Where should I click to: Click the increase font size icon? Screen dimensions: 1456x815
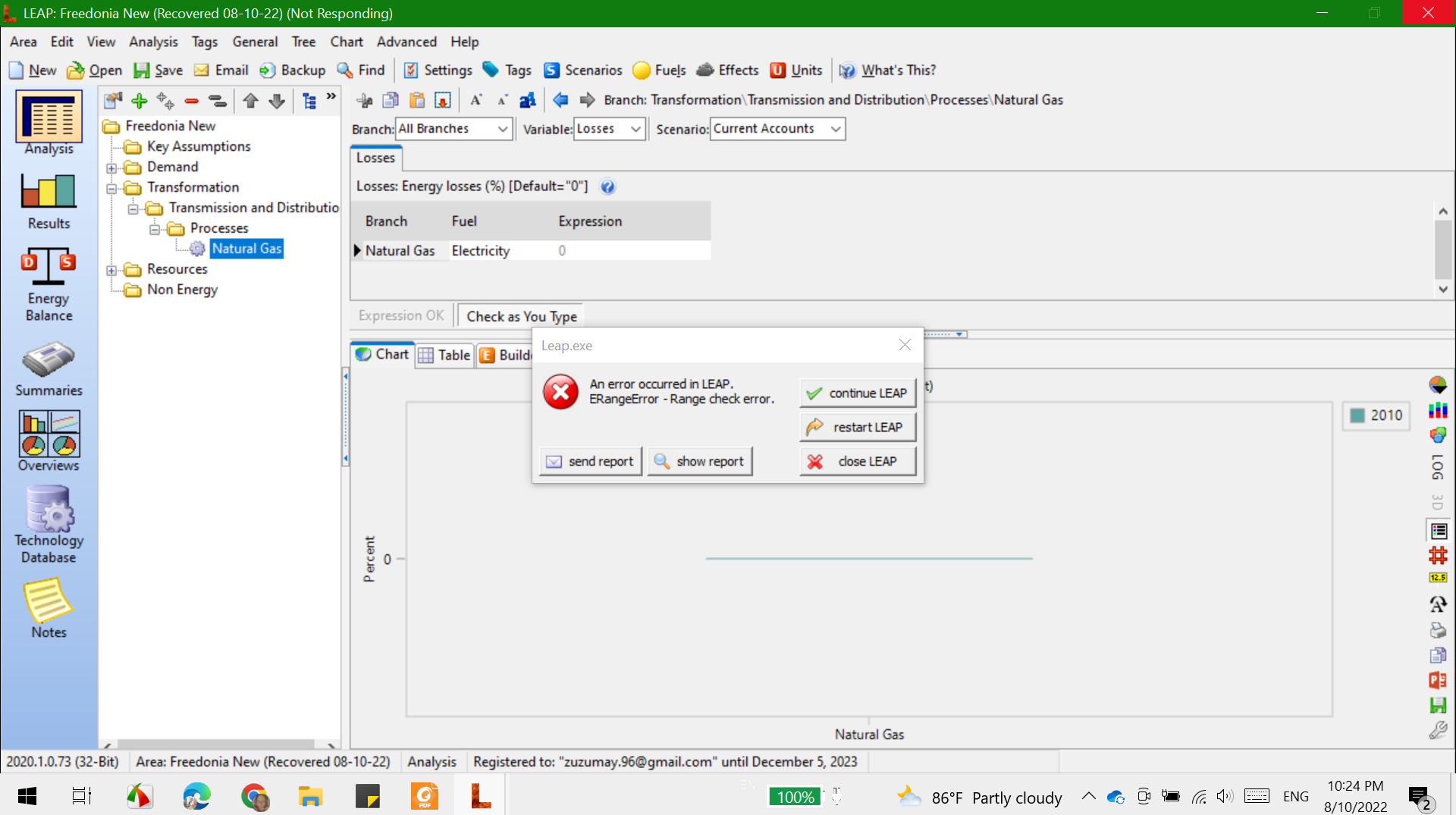[476, 100]
